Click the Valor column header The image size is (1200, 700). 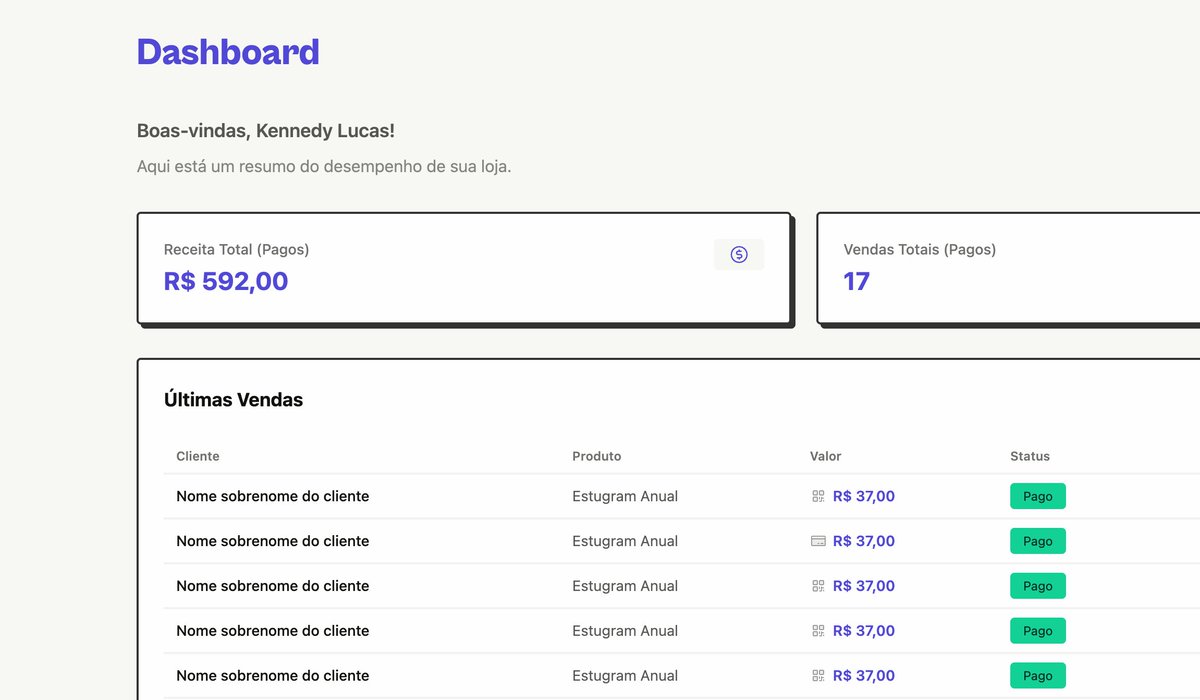[826, 456]
